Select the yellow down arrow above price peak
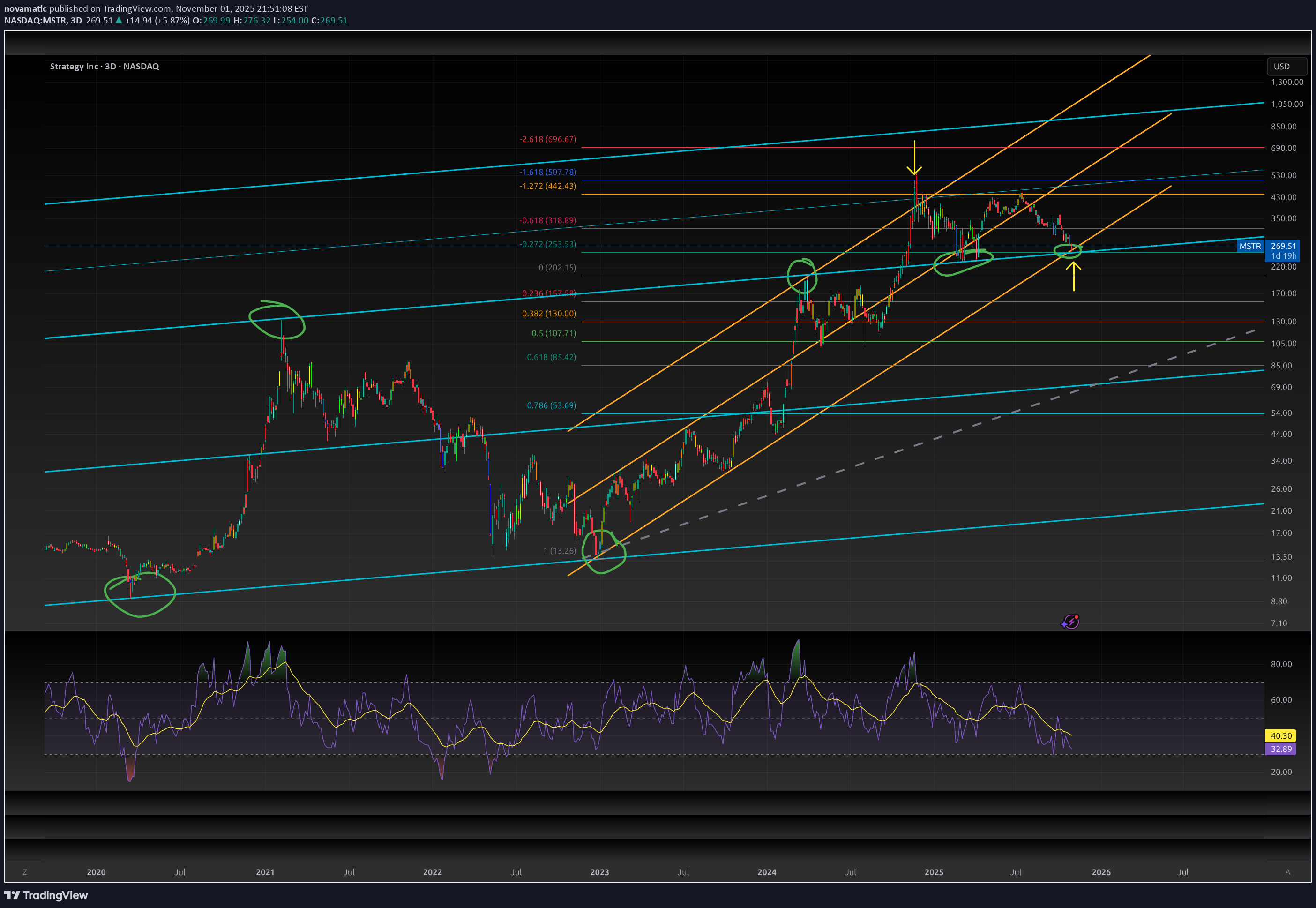 pos(914,158)
